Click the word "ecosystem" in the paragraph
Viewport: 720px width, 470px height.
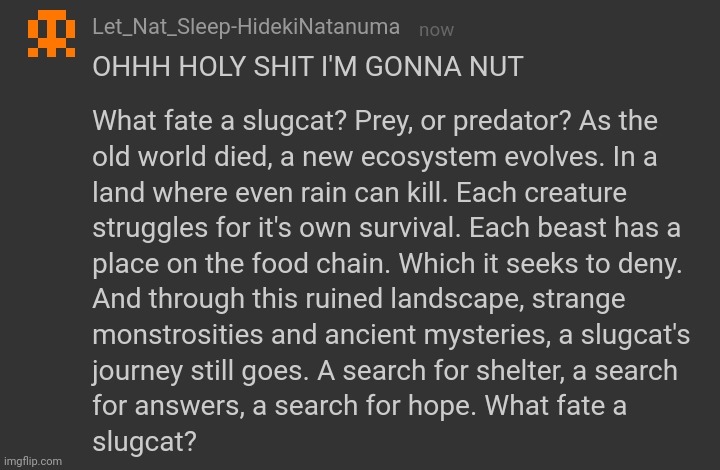429,157
